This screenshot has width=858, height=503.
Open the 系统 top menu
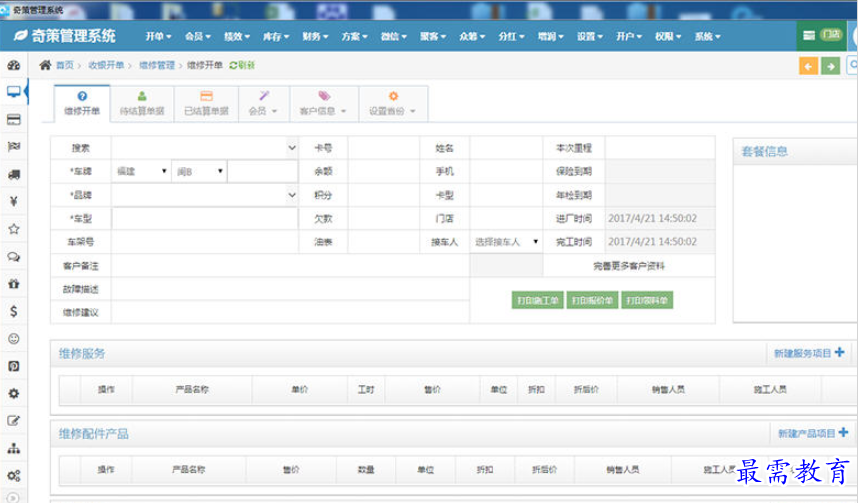[x=708, y=36]
